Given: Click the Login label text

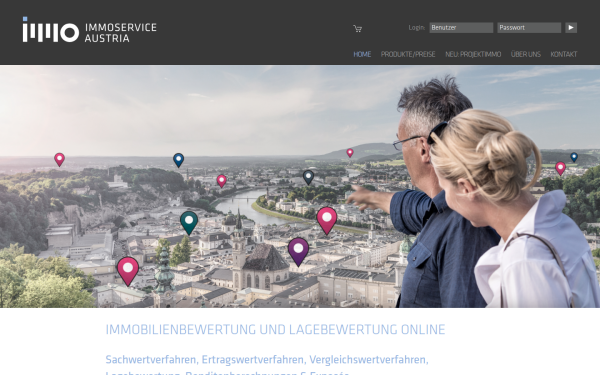Looking at the screenshot, I should (x=417, y=28).
